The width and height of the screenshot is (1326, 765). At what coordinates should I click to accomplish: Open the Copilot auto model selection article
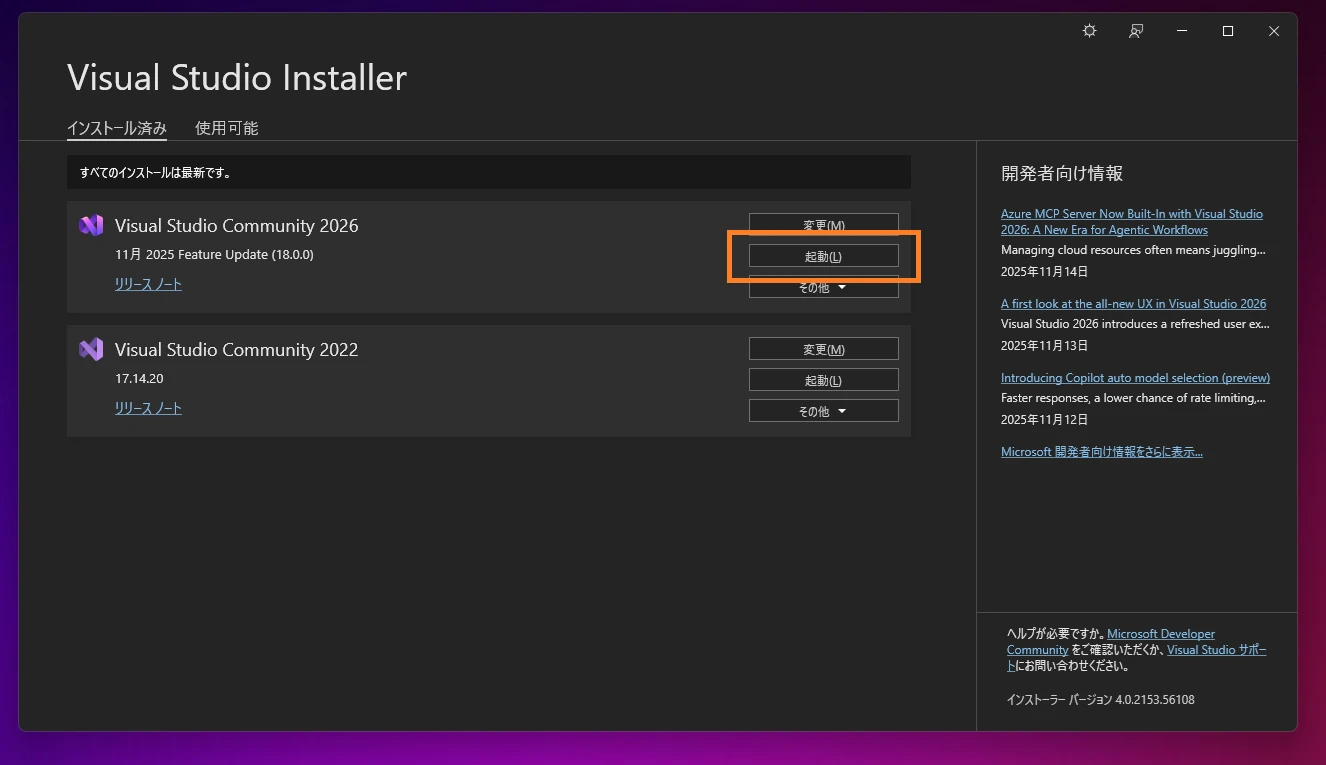coord(1135,377)
